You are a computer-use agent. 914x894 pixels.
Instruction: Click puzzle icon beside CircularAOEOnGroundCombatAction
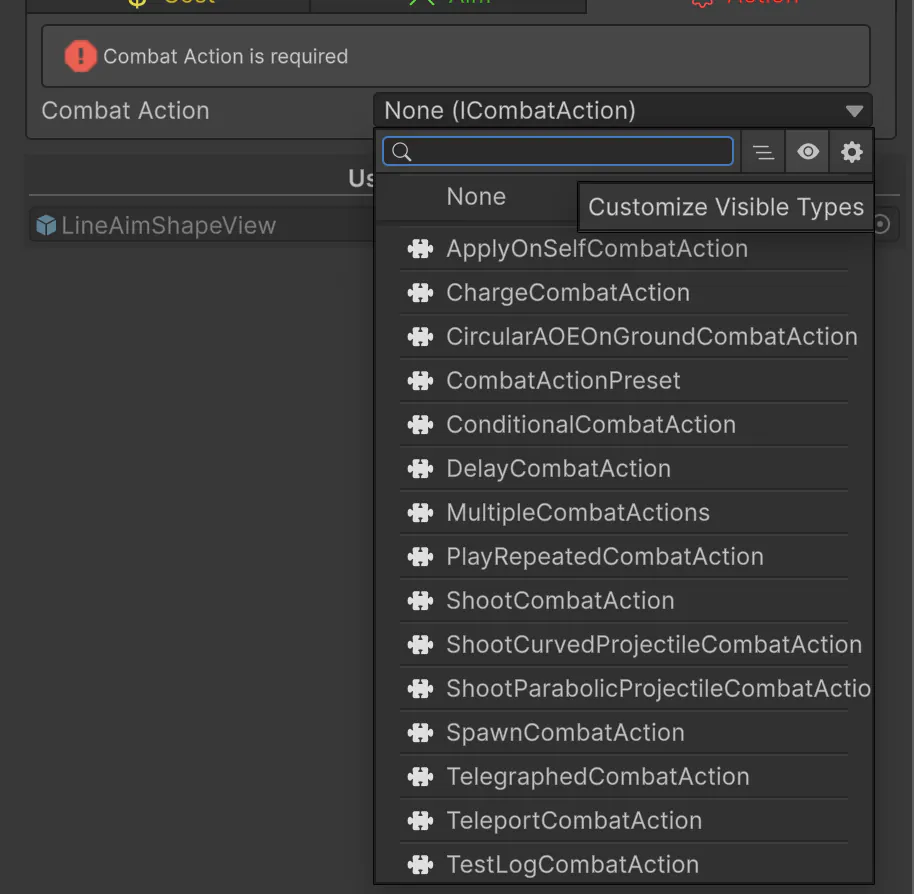420,337
